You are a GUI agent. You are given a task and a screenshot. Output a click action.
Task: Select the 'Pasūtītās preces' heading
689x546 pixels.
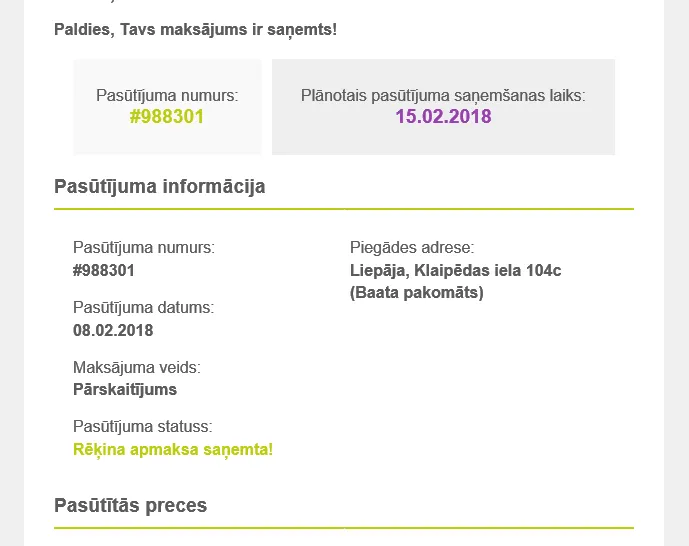coord(131,505)
